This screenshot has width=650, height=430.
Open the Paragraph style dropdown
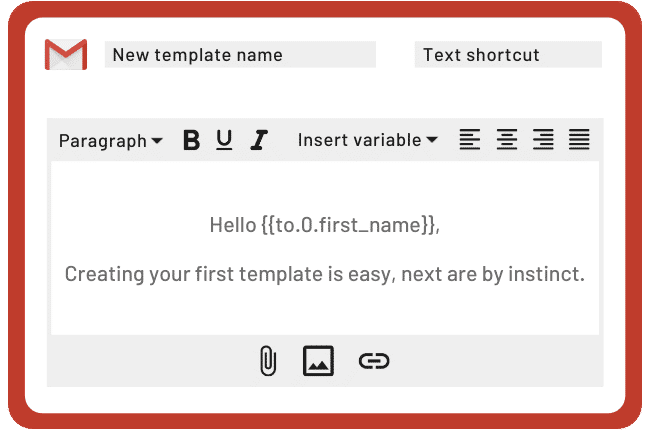[x=111, y=141]
